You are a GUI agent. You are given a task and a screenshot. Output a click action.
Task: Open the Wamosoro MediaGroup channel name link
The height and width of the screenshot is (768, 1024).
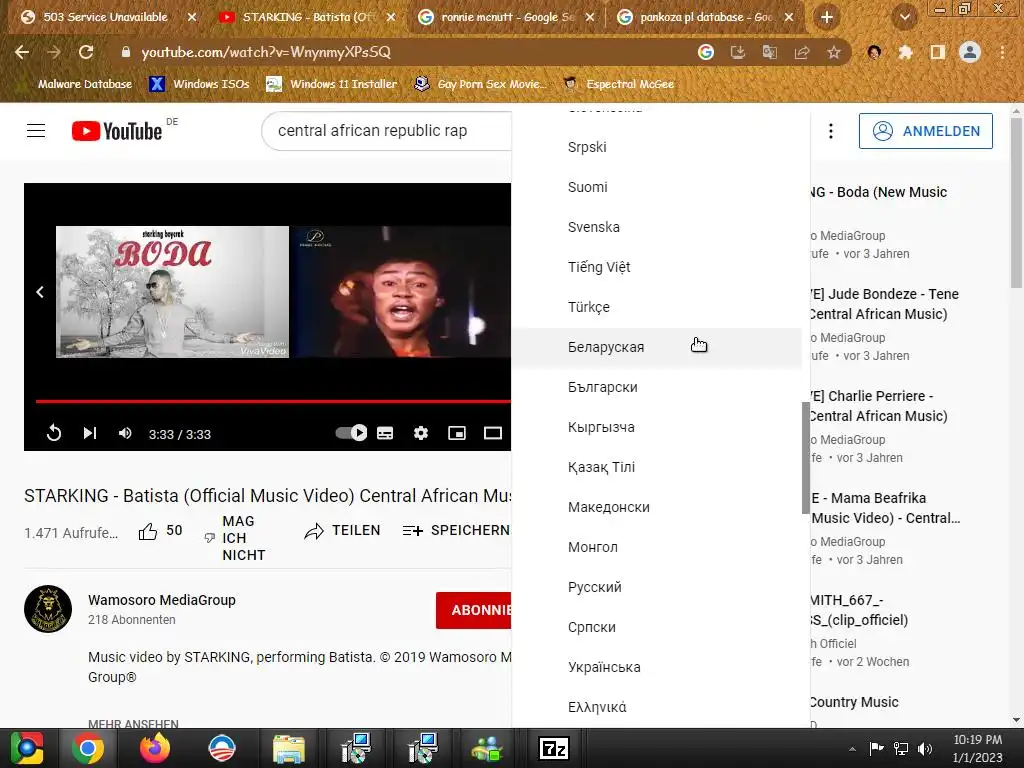[162, 600]
